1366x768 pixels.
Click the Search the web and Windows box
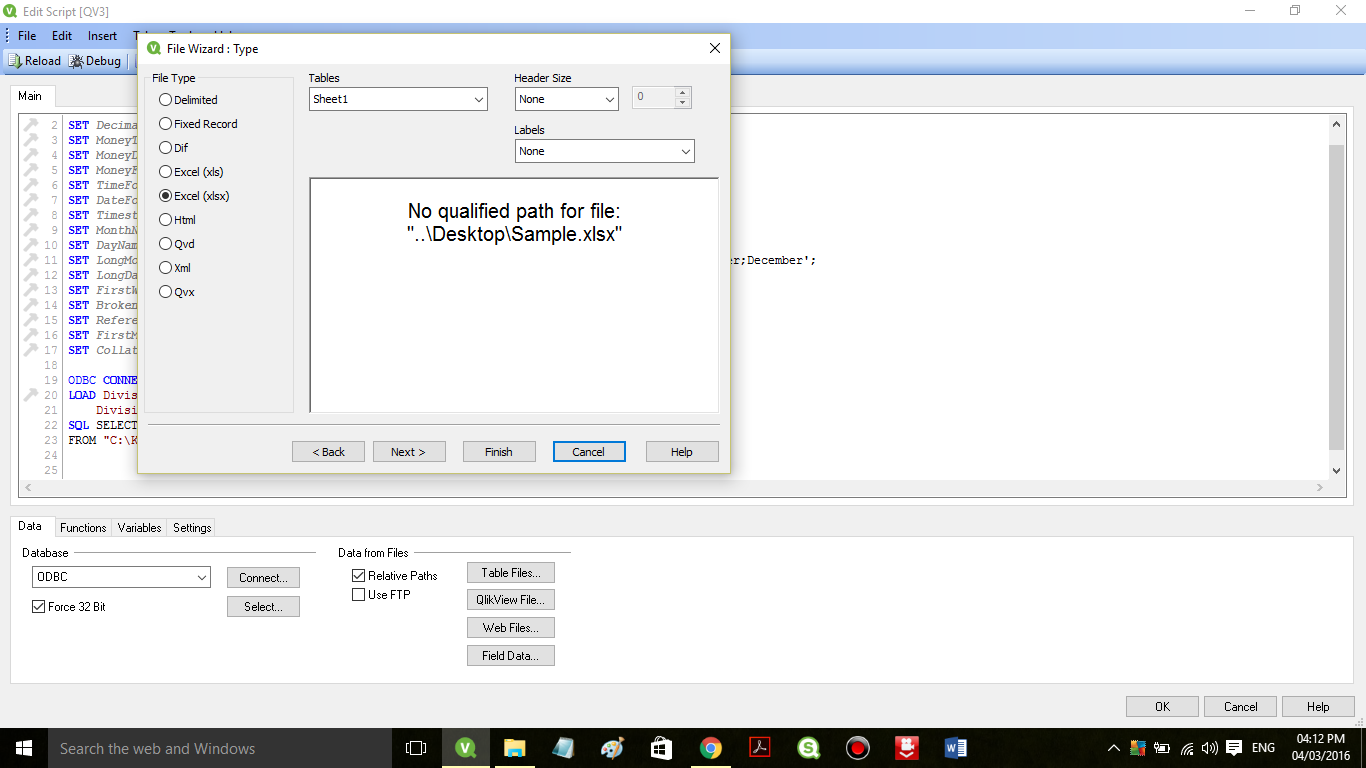coord(220,748)
